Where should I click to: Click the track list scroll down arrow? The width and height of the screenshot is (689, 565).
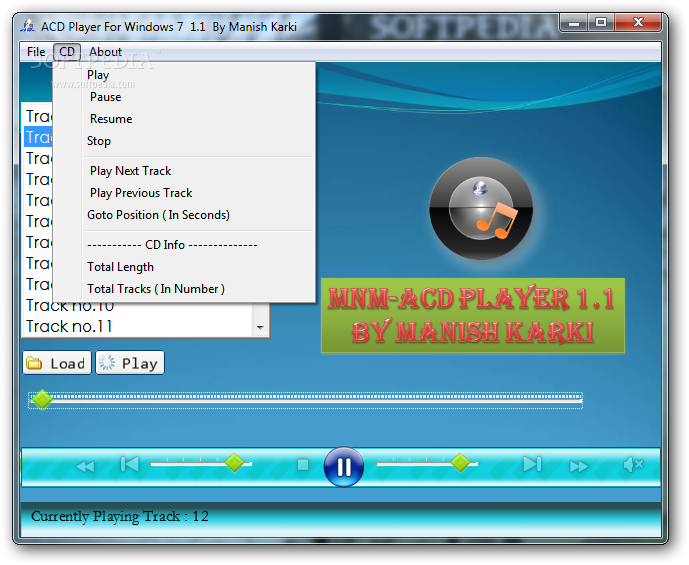(x=260, y=327)
